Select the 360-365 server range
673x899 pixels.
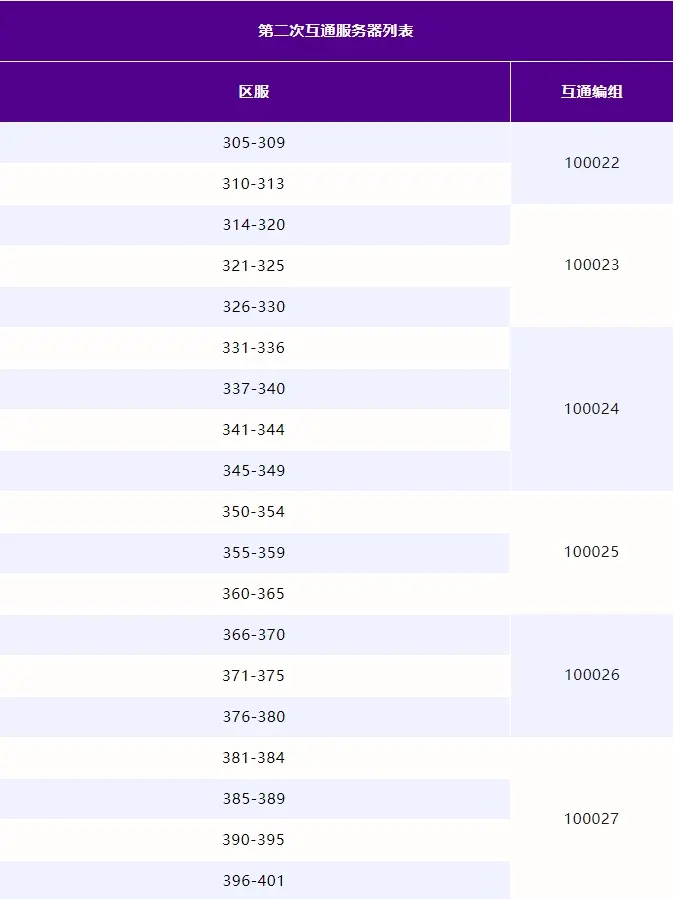point(255,593)
